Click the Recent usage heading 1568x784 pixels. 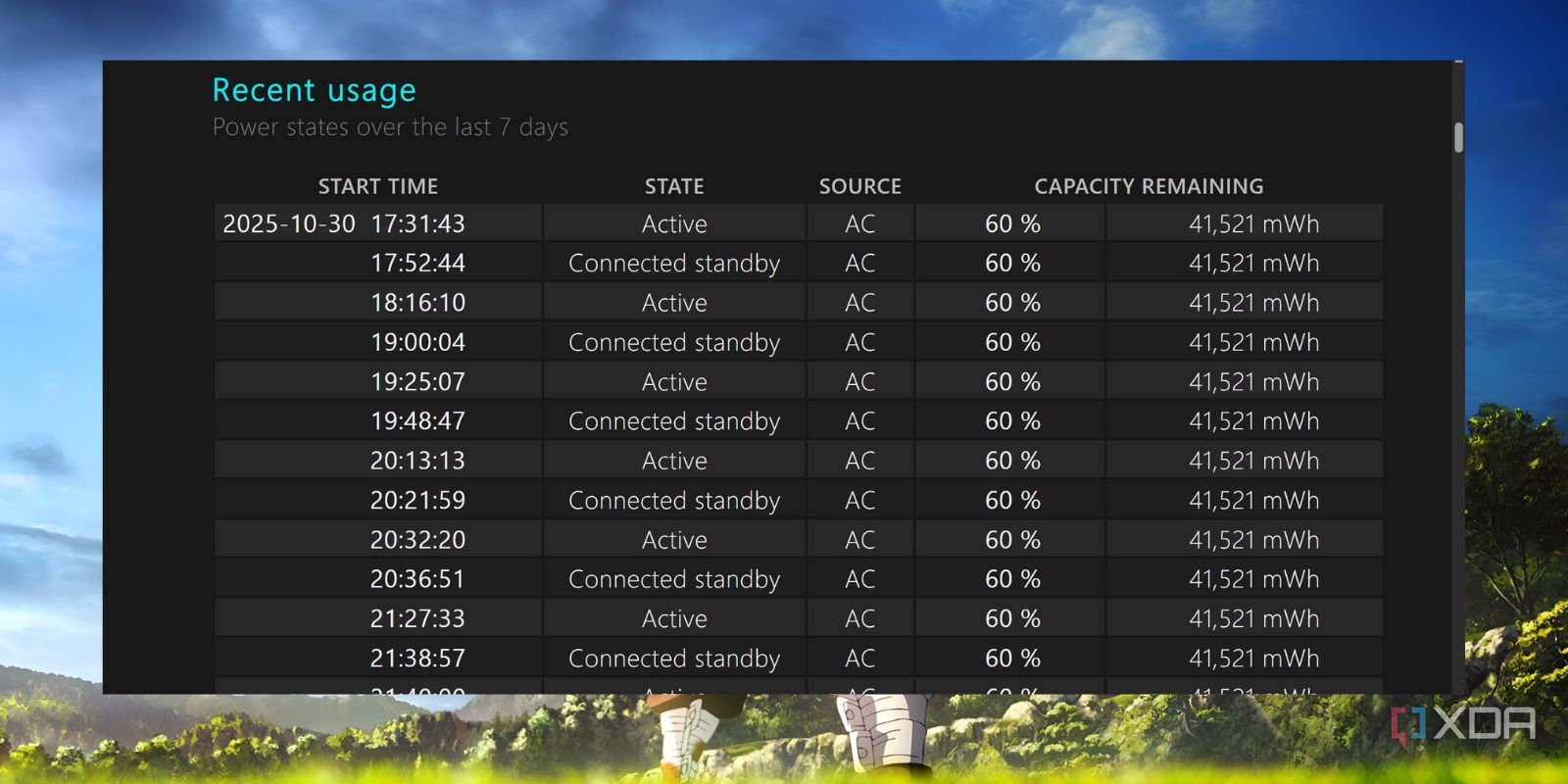[x=315, y=90]
